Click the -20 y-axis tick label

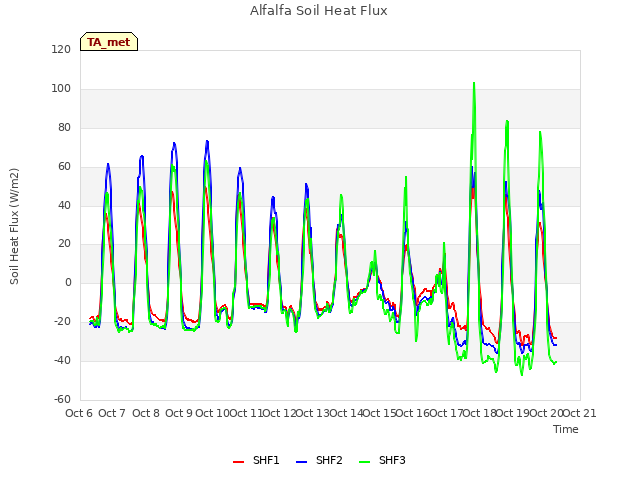tap(62, 322)
